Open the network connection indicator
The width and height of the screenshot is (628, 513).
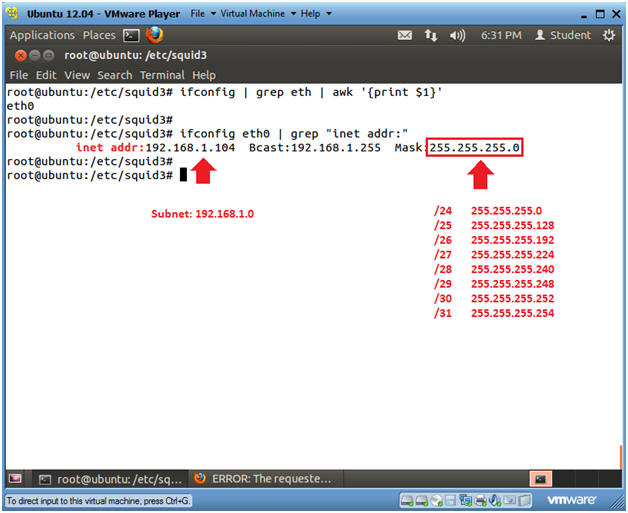tap(431, 36)
